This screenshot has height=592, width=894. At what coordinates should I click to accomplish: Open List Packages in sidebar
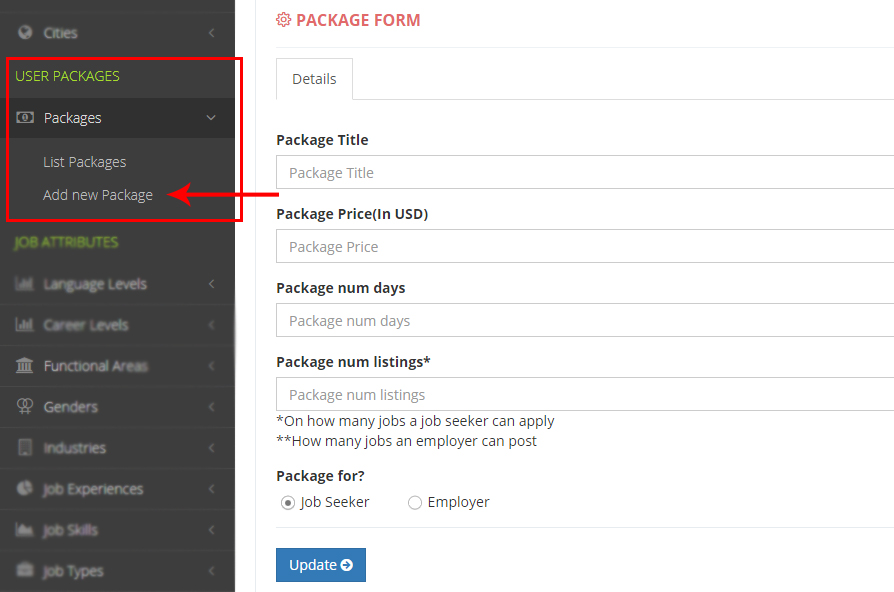click(84, 162)
